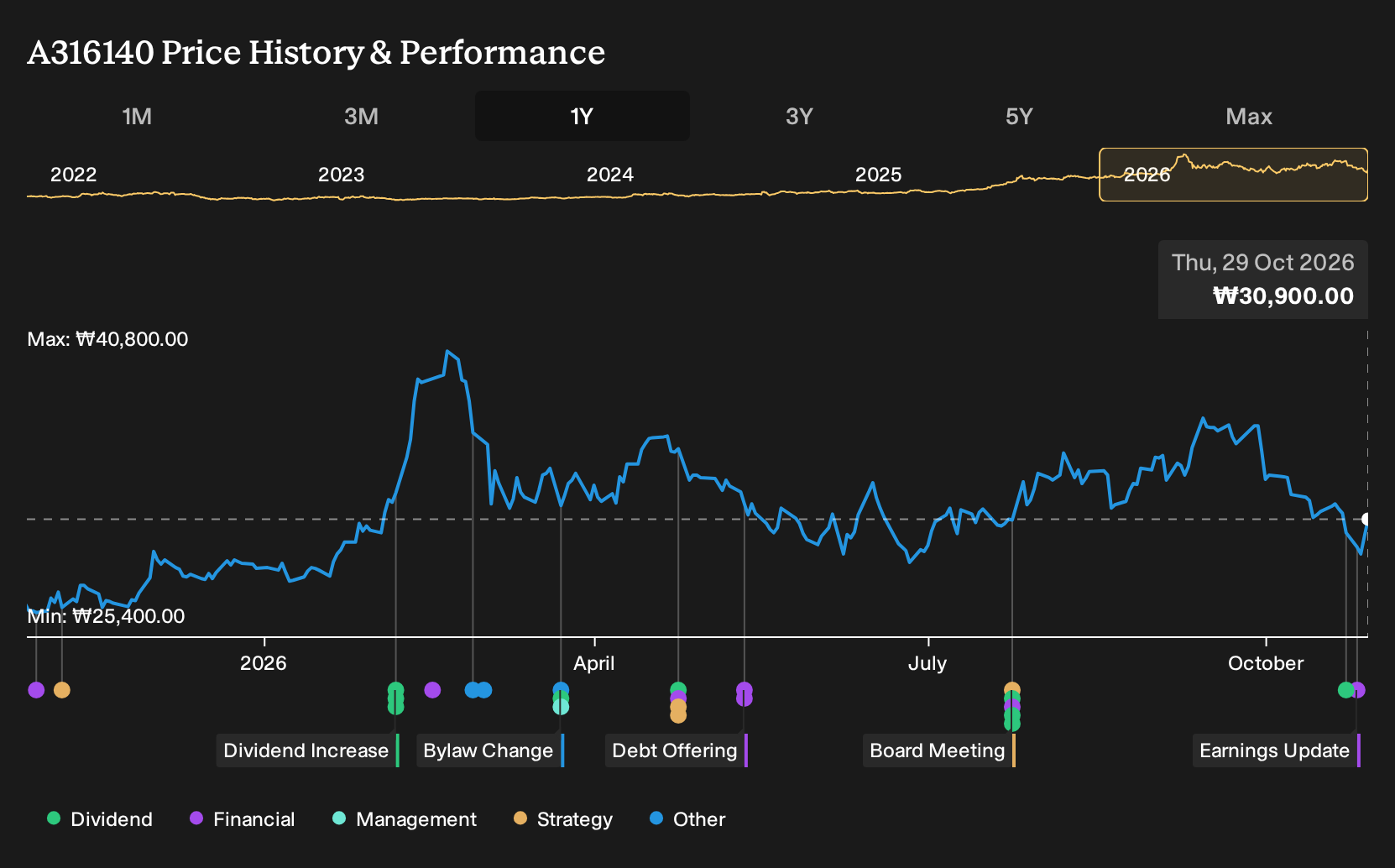Switch to 3Y time range
This screenshot has height=868, width=1395.
pos(799,116)
